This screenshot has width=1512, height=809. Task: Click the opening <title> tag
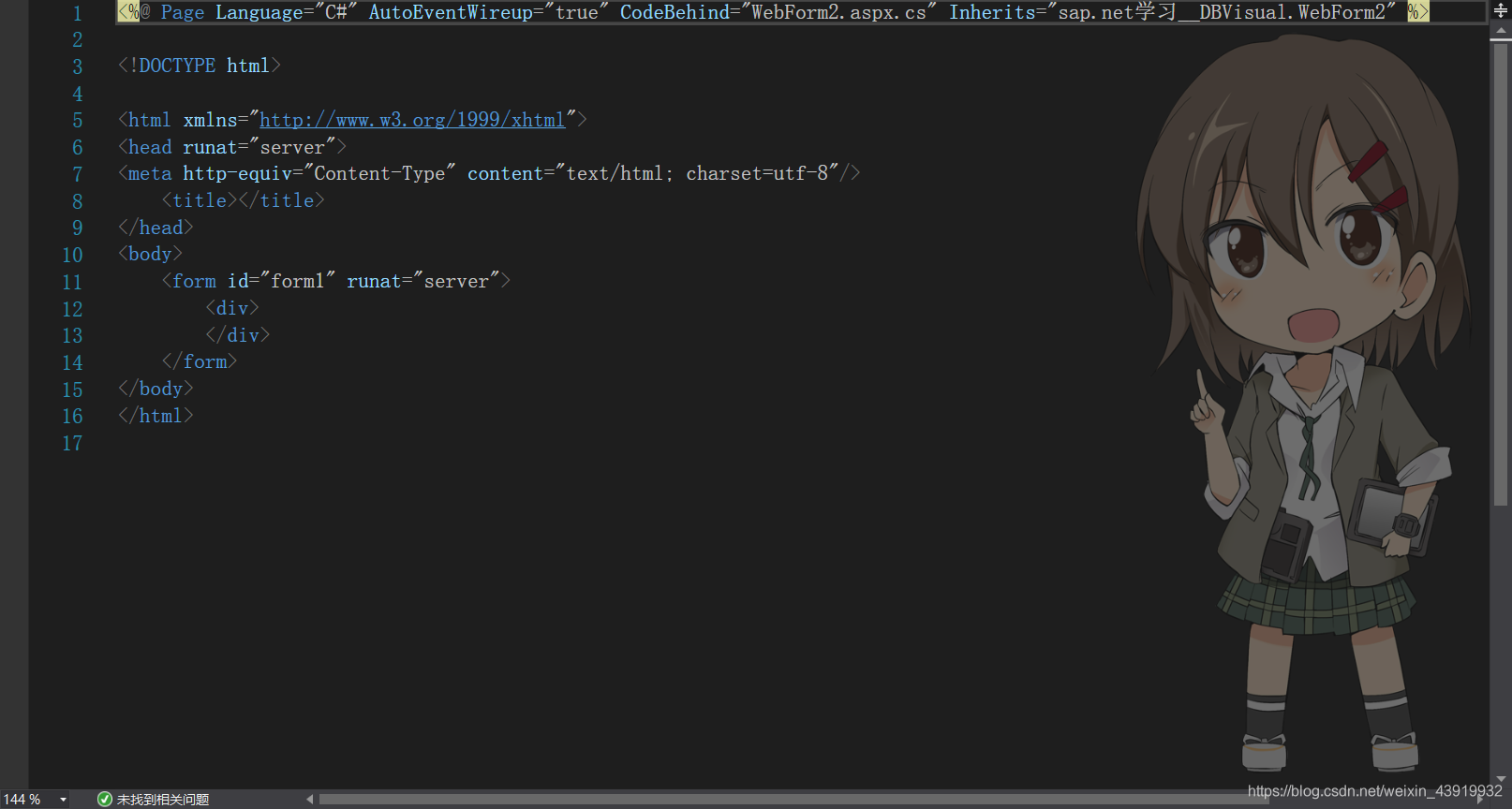(x=200, y=200)
